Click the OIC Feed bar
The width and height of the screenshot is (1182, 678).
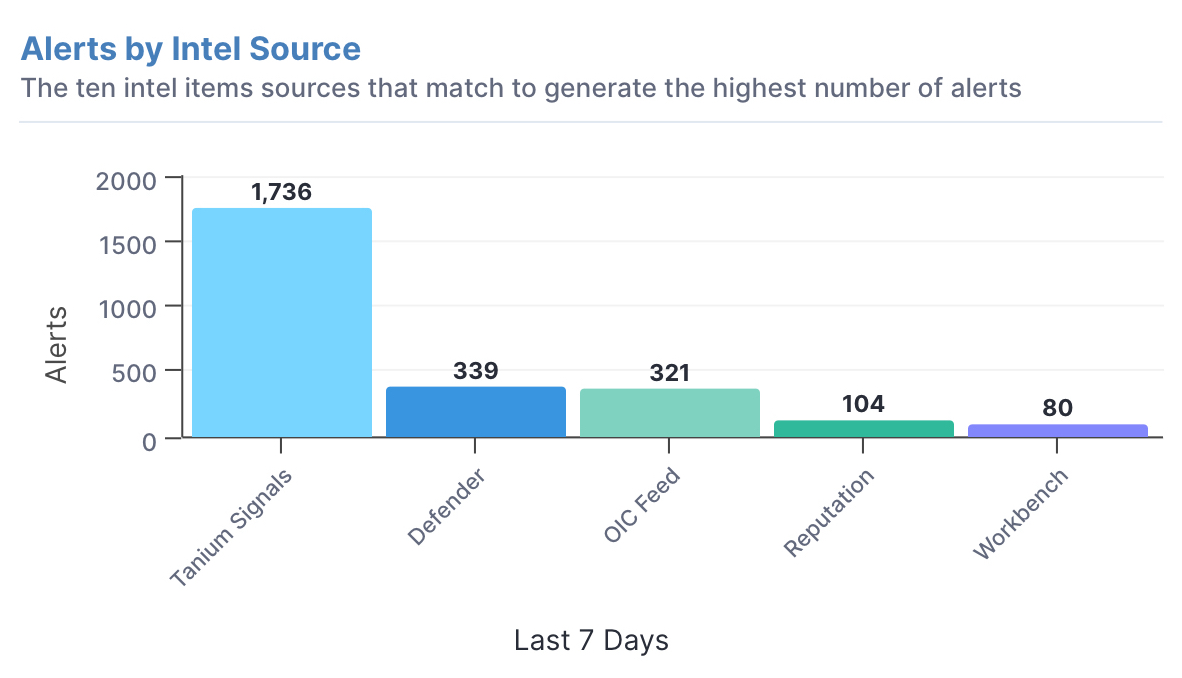pos(669,413)
